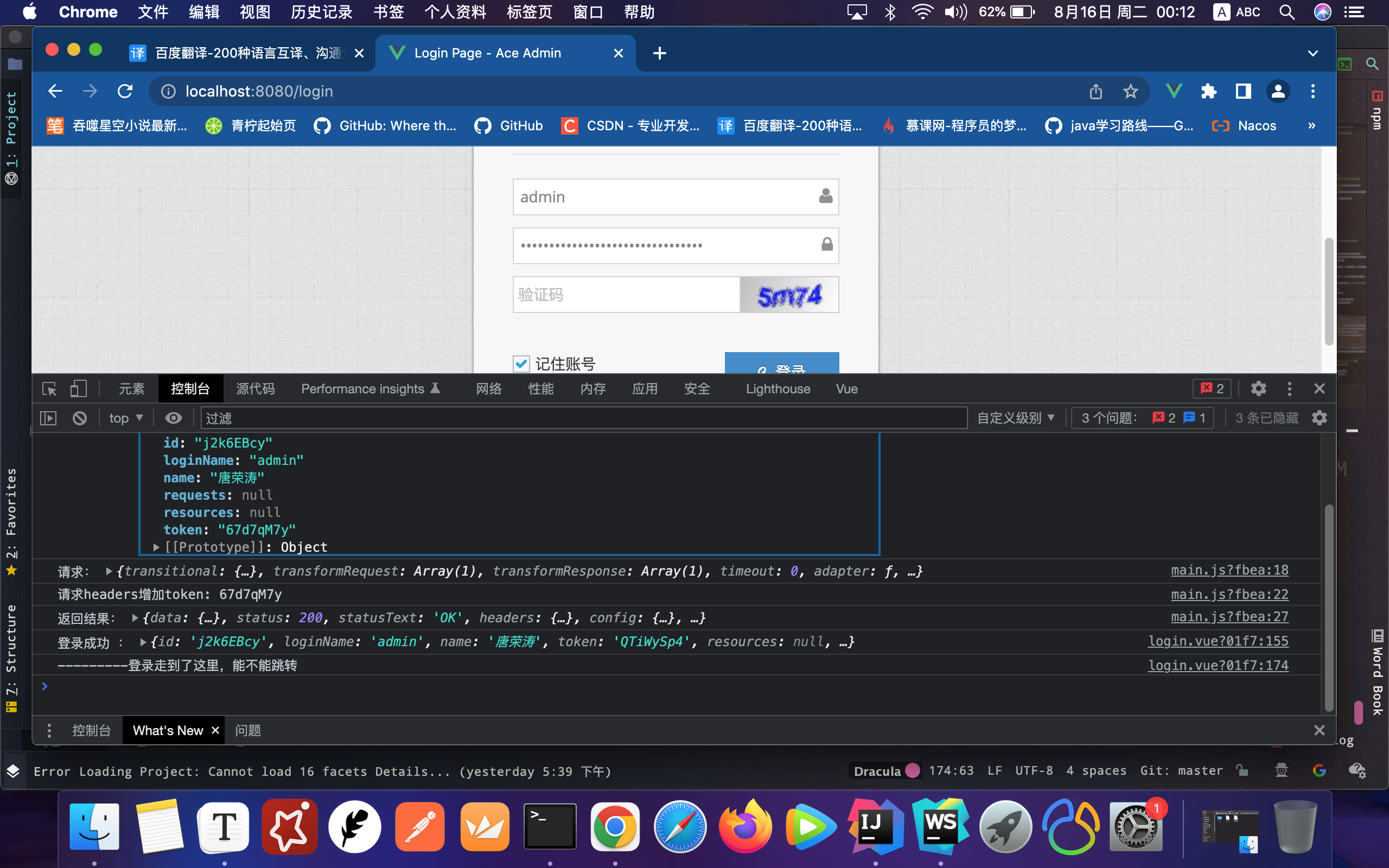The width and height of the screenshot is (1389, 868).
Task: Open the 自定义级别 log level dropdown
Action: 1015,418
